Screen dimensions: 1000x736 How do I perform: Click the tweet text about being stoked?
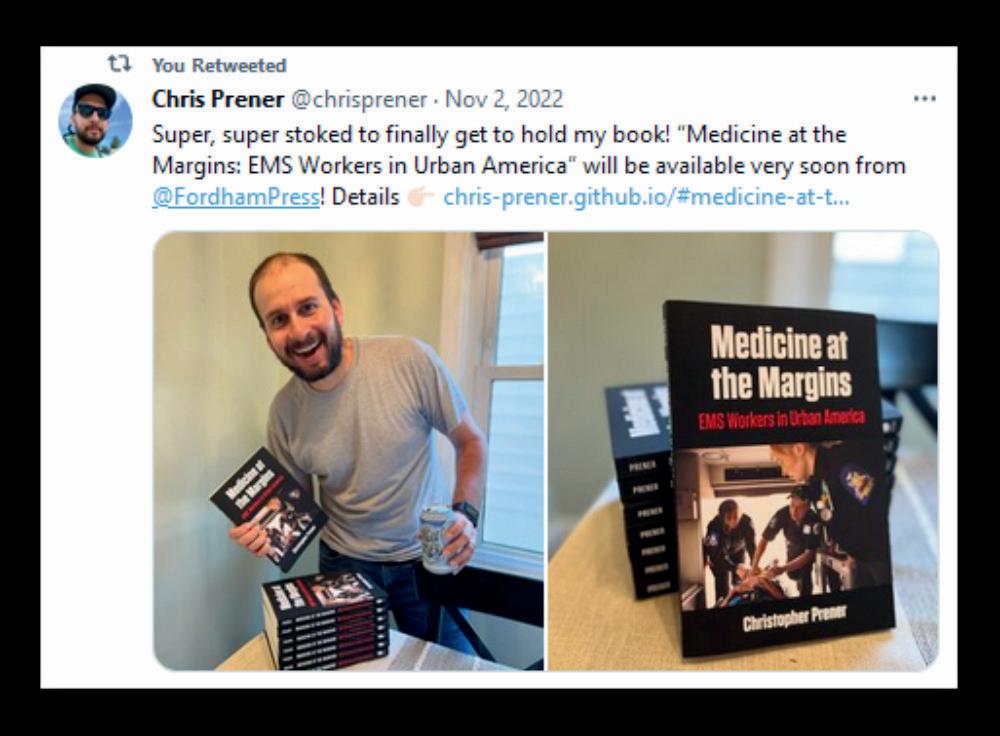pyautogui.click(x=529, y=165)
